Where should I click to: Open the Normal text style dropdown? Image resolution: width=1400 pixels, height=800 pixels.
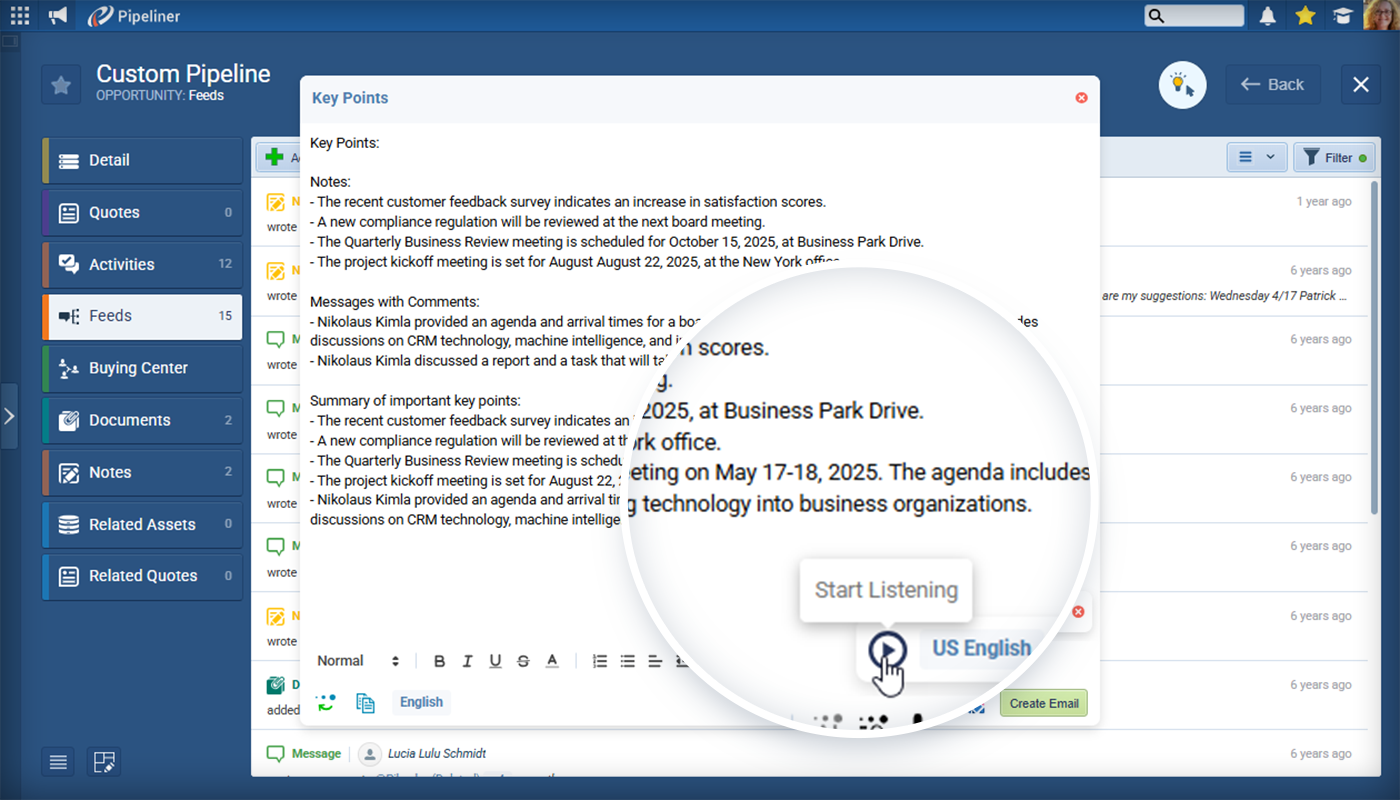(357, 661)
